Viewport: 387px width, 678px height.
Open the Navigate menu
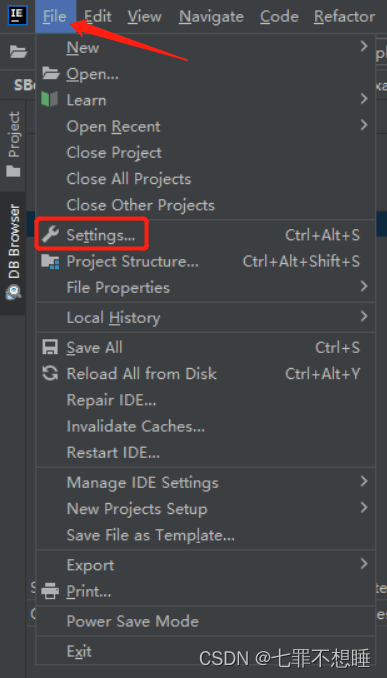click(x=211, y=16)
